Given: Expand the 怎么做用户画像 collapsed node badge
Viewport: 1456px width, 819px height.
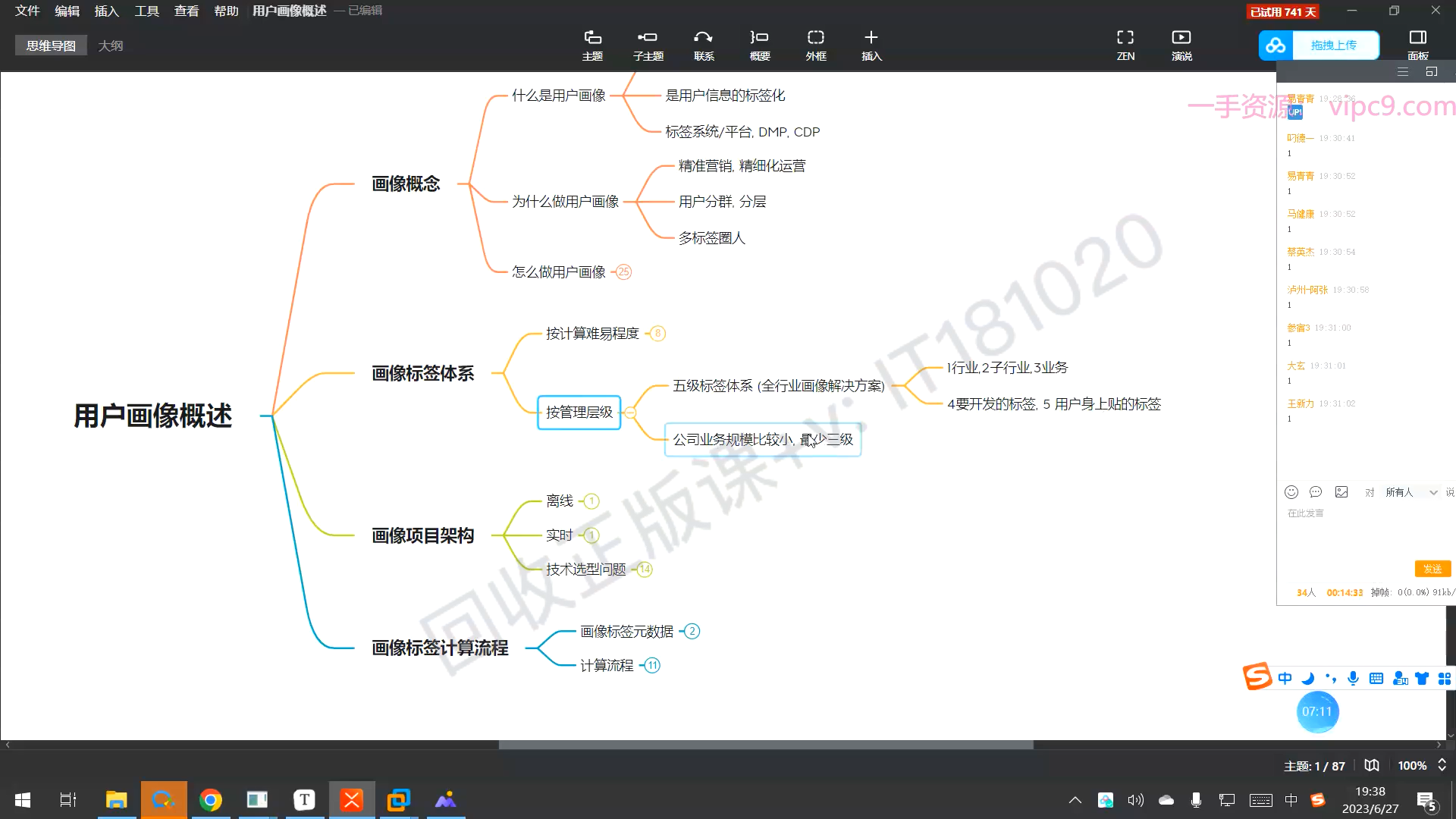Looking at the screenshot, I should [x=623, y=272].
